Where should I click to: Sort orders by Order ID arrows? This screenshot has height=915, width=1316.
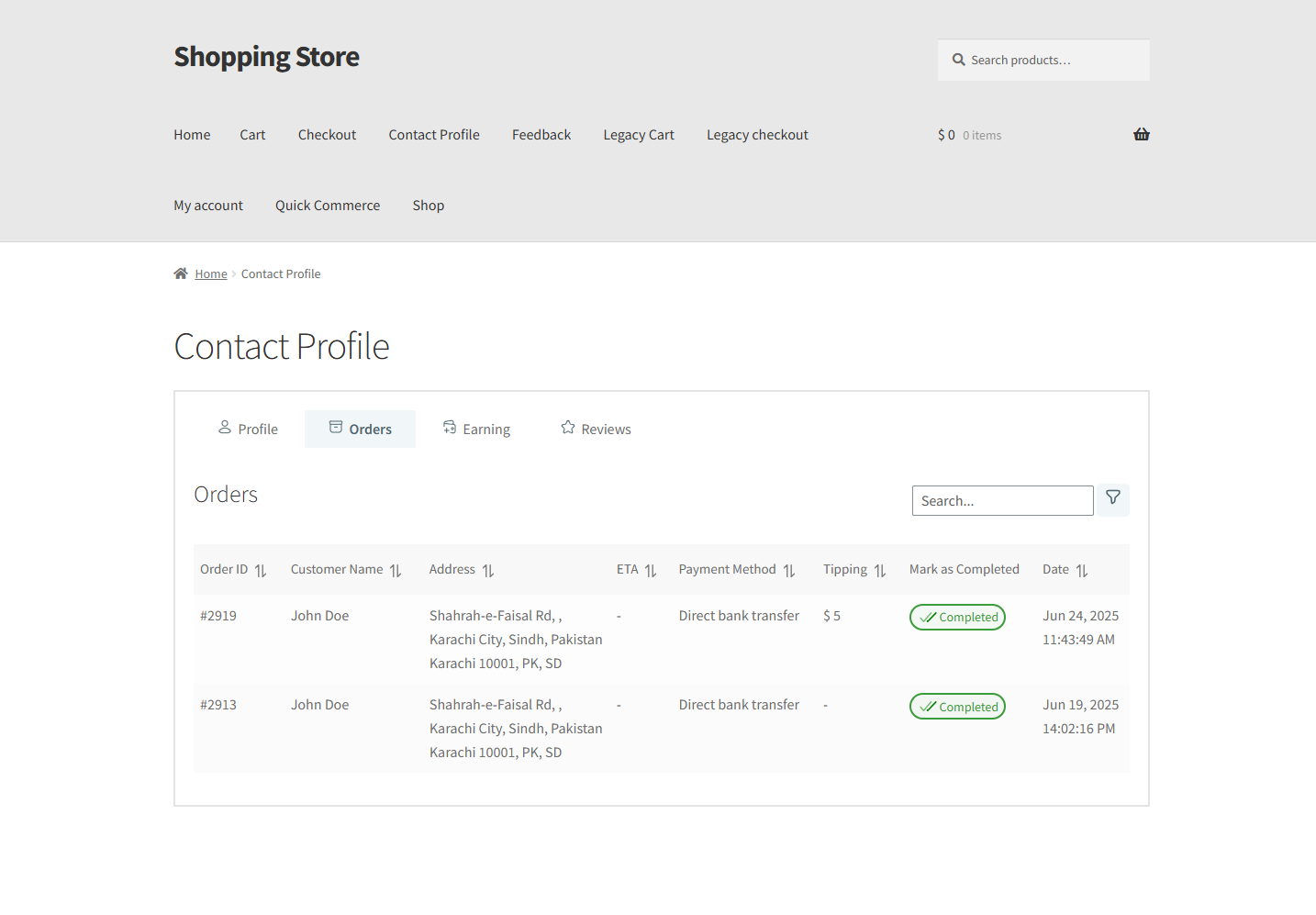[261, 571]
